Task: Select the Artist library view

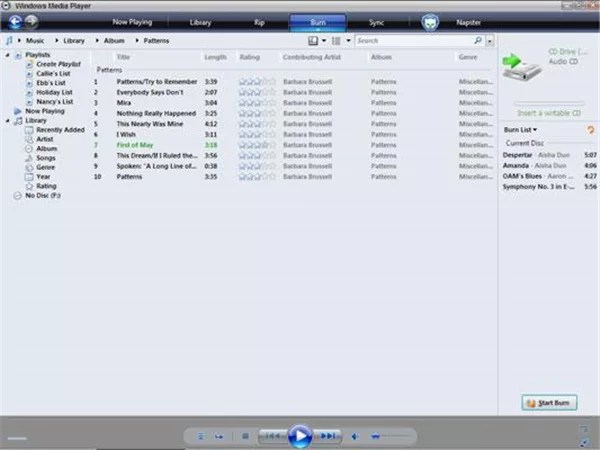Action: click(45, 139)
